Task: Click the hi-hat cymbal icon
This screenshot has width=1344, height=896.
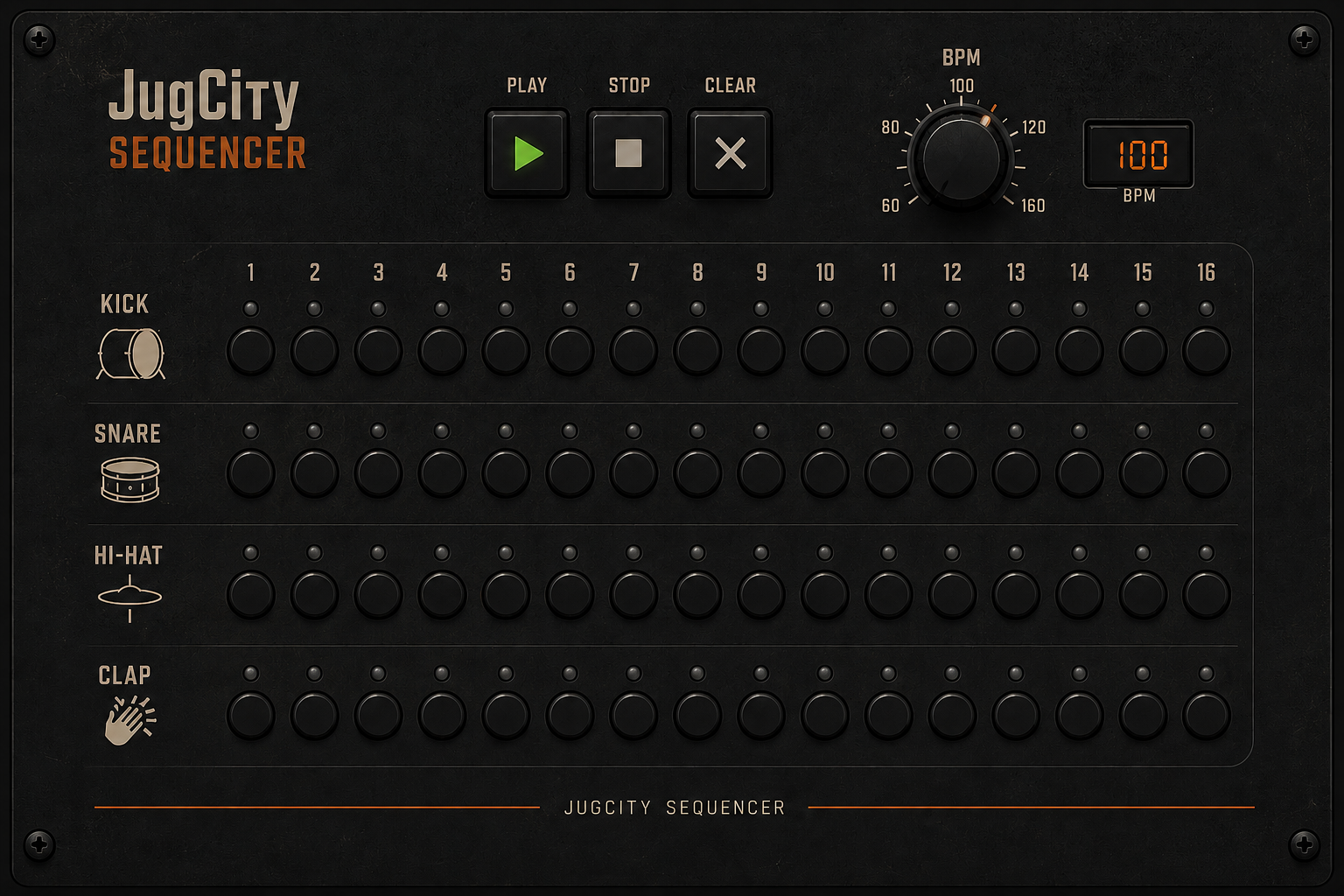Action: tap(129, 598)
